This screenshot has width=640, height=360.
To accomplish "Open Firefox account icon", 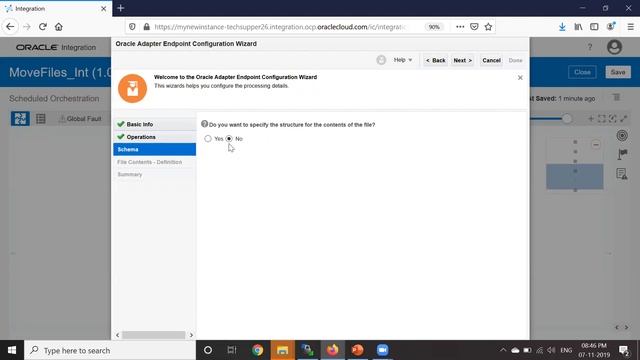I will 611,27.
